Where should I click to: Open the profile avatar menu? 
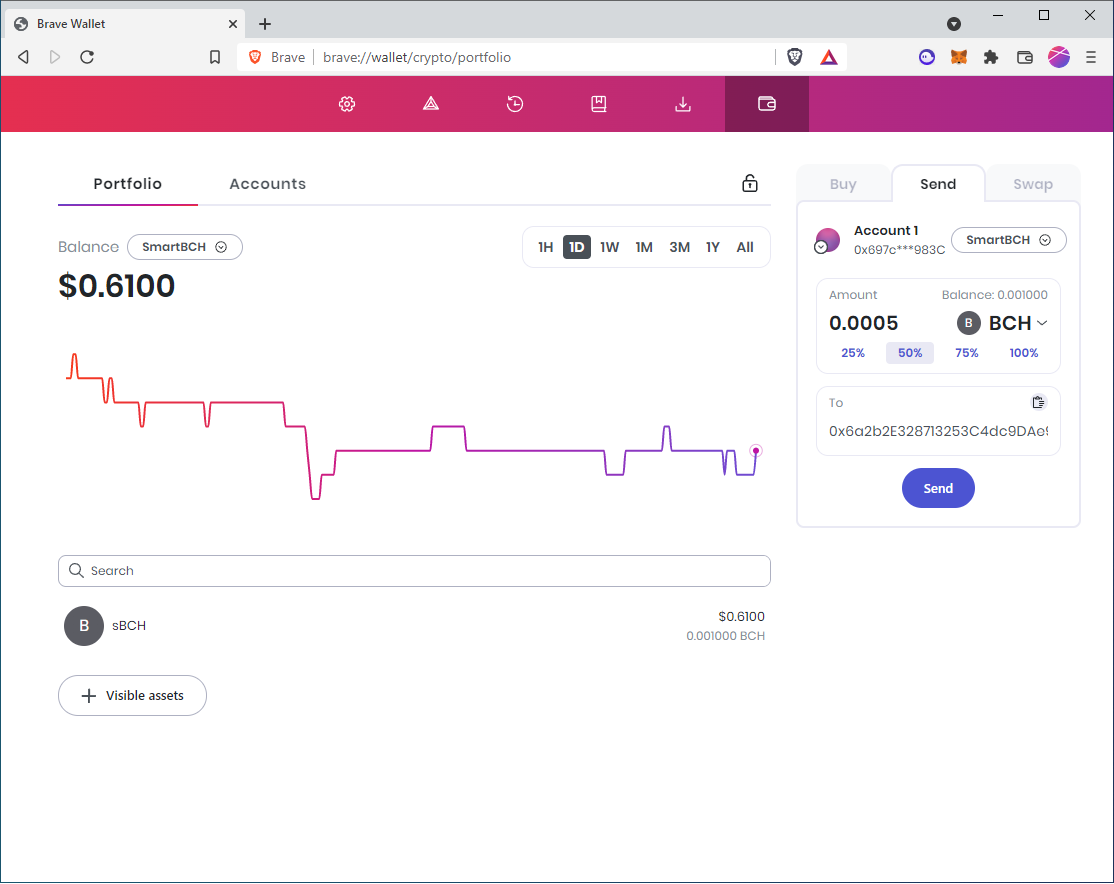[x=1059, y=57]
